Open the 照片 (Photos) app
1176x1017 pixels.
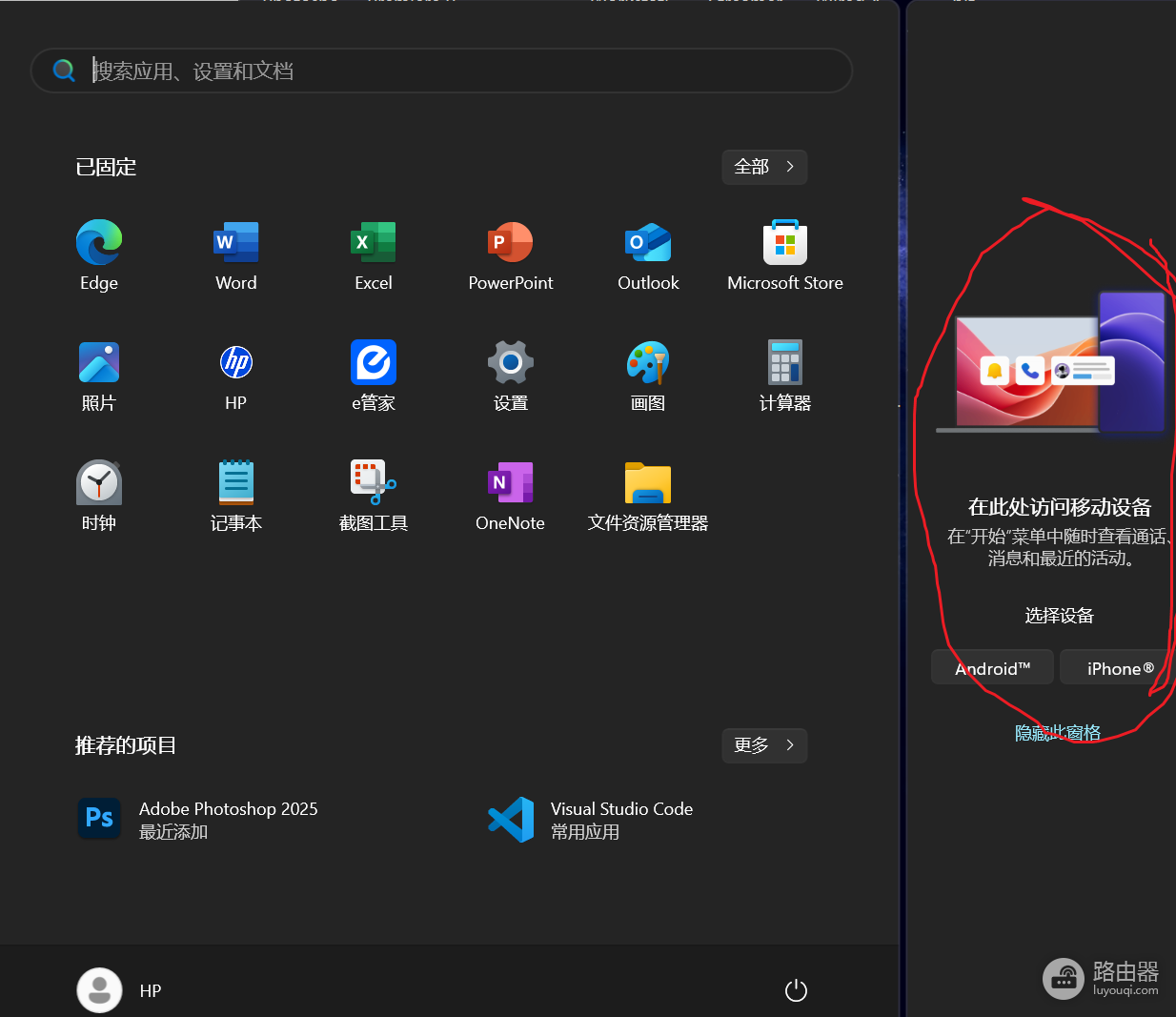pyautogui.click(x=99, y=362)
